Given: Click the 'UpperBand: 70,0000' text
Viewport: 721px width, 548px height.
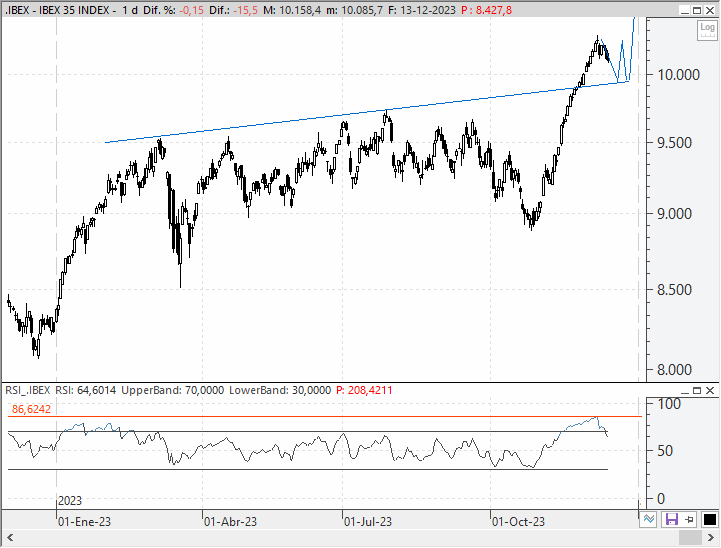Looking at the screenshot, I should 172,390.
